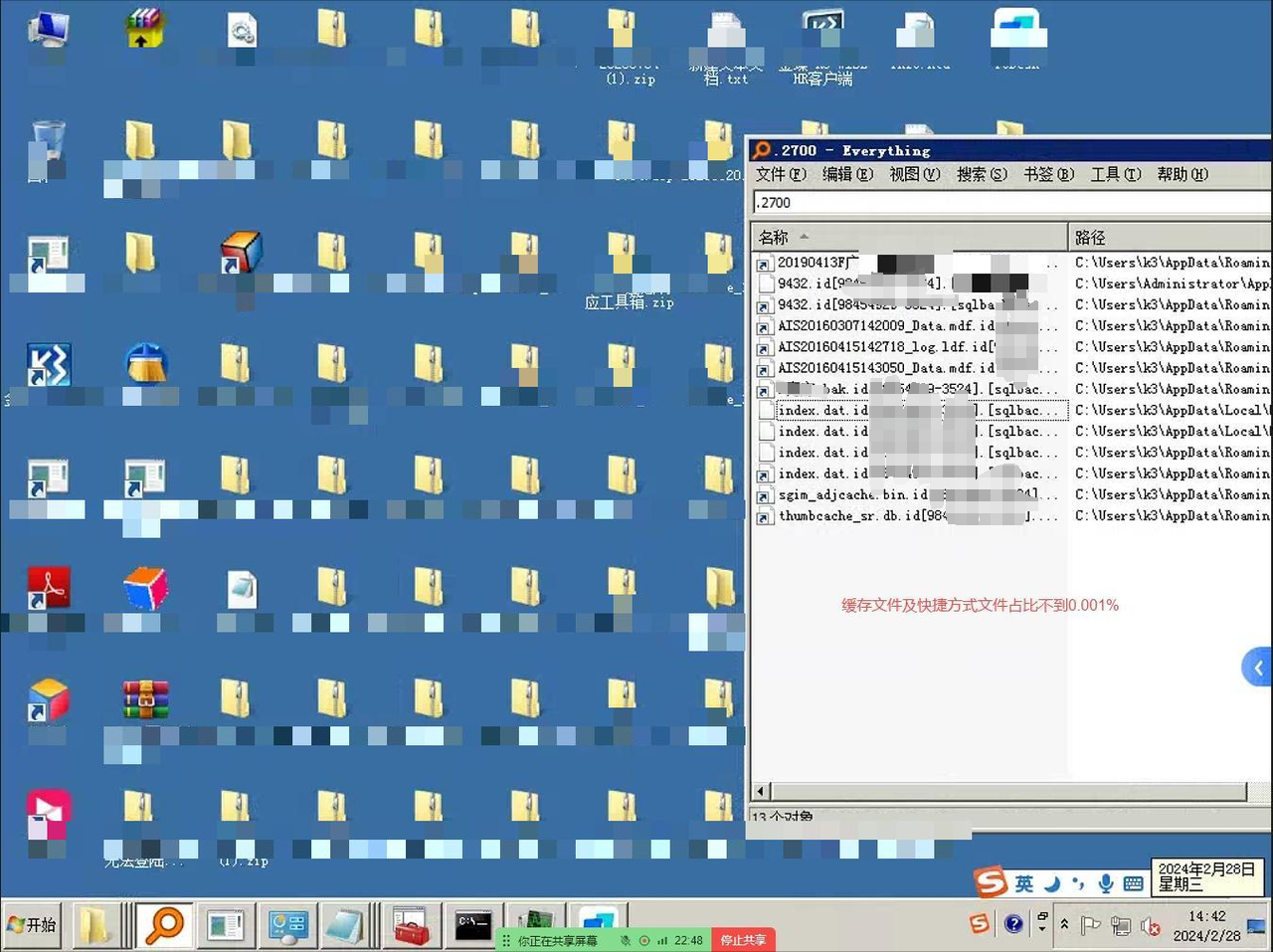Open Everything from the taskbar magnifier icon

pyautogui.click(x=163, y=925)
